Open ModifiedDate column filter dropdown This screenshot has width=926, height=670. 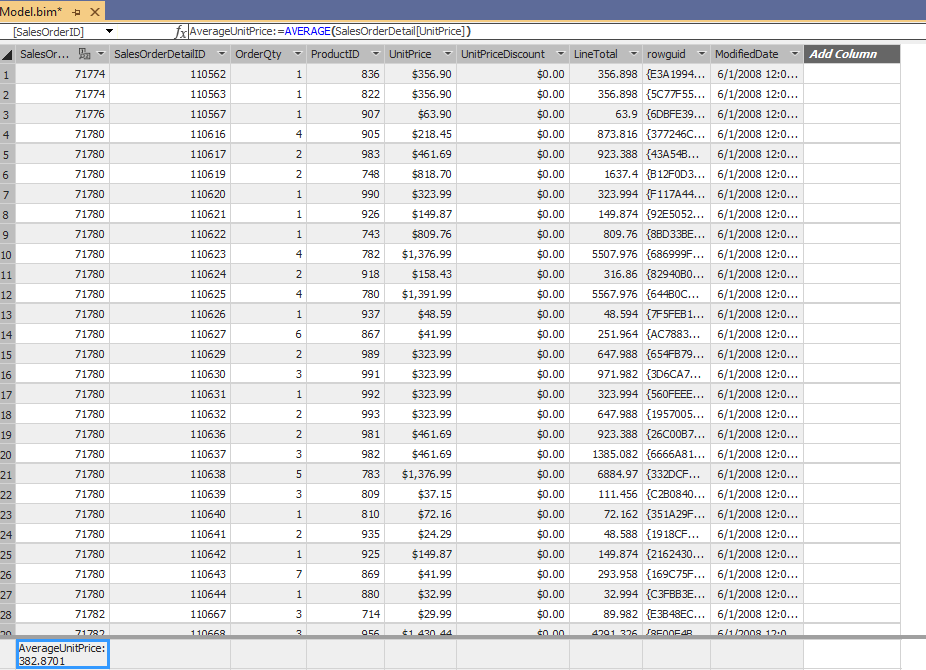coord(794,54)
